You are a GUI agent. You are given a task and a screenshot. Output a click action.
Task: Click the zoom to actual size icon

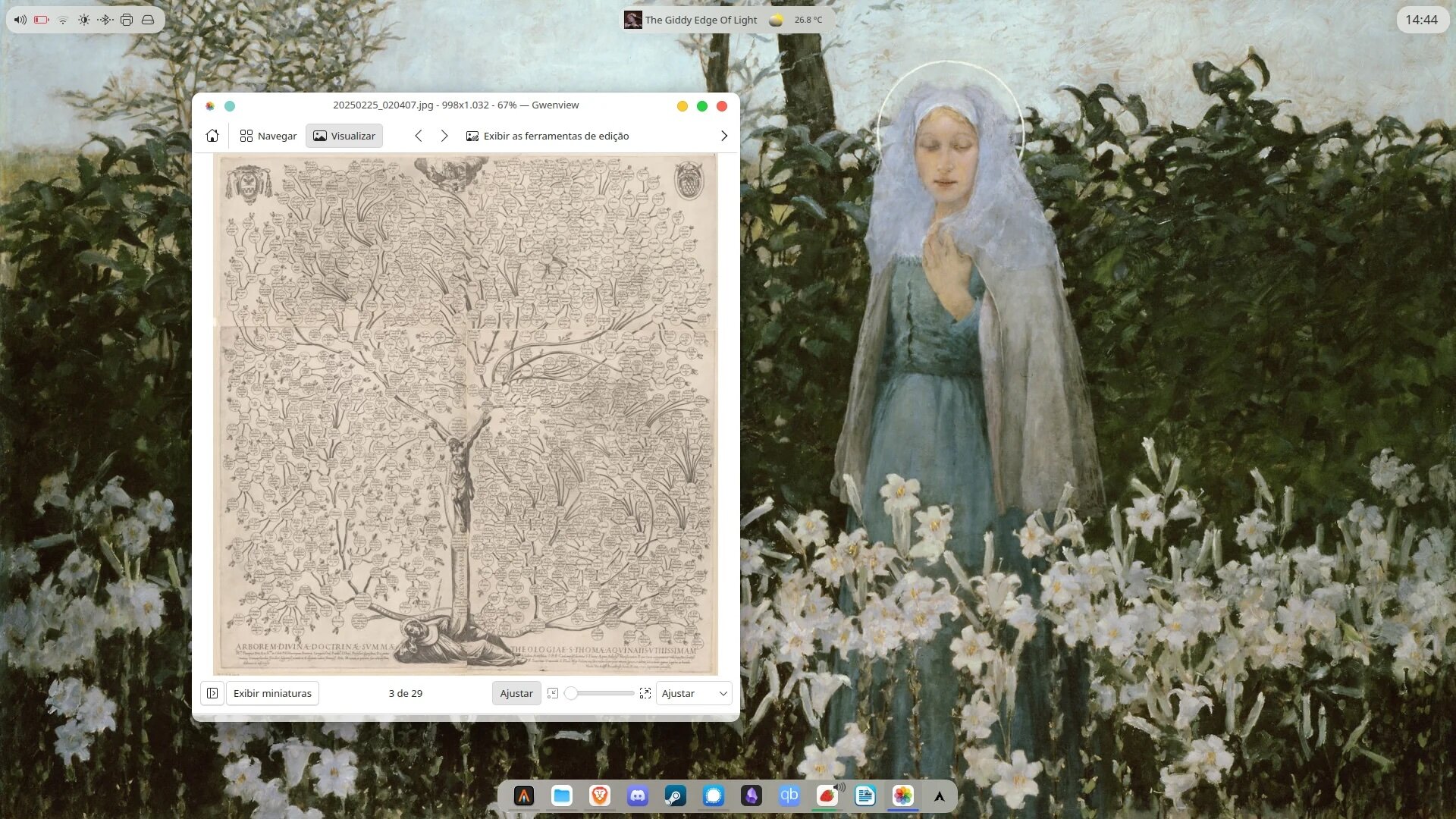tap(553, 693)
